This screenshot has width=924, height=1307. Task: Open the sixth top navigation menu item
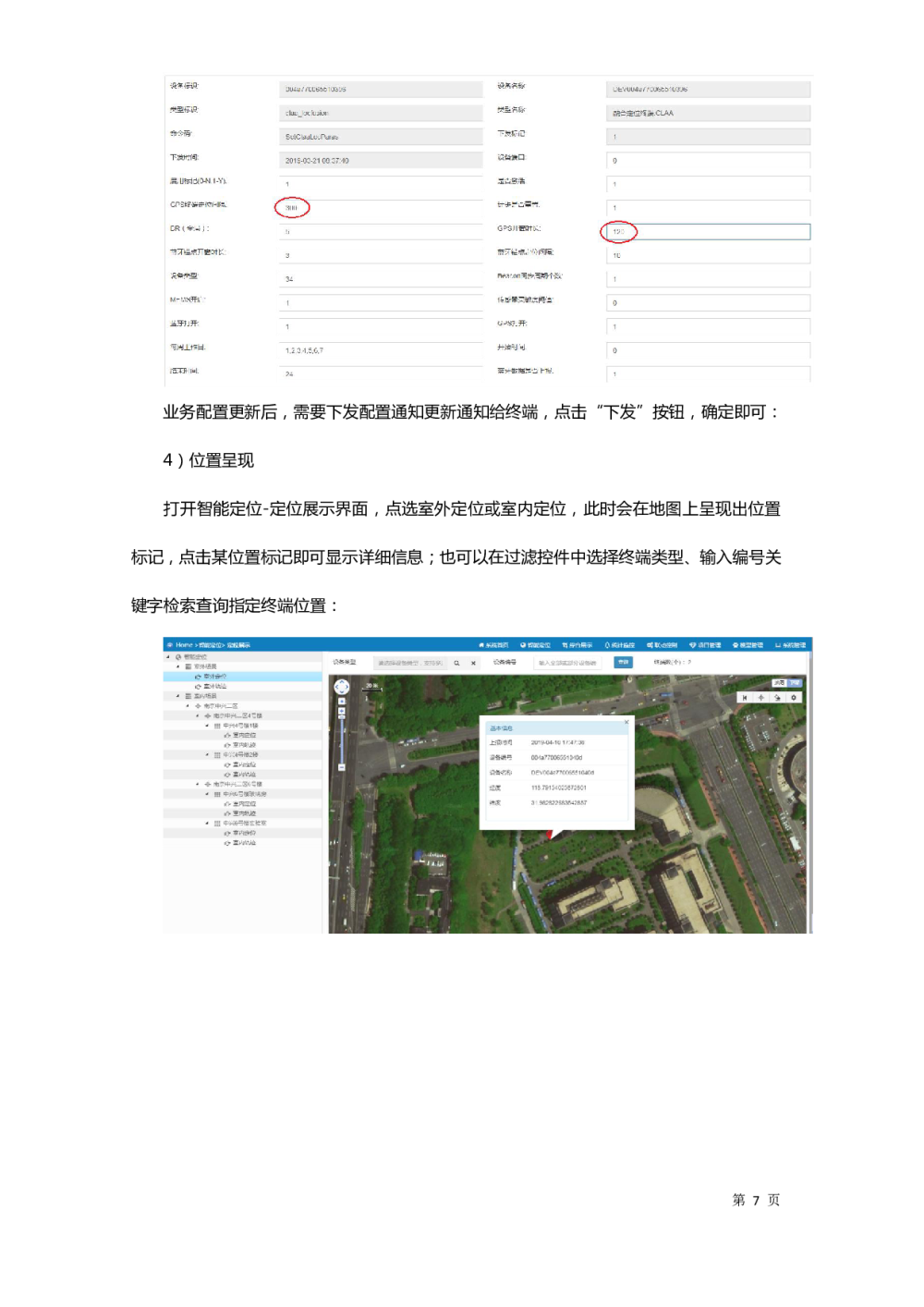(705, 645)
